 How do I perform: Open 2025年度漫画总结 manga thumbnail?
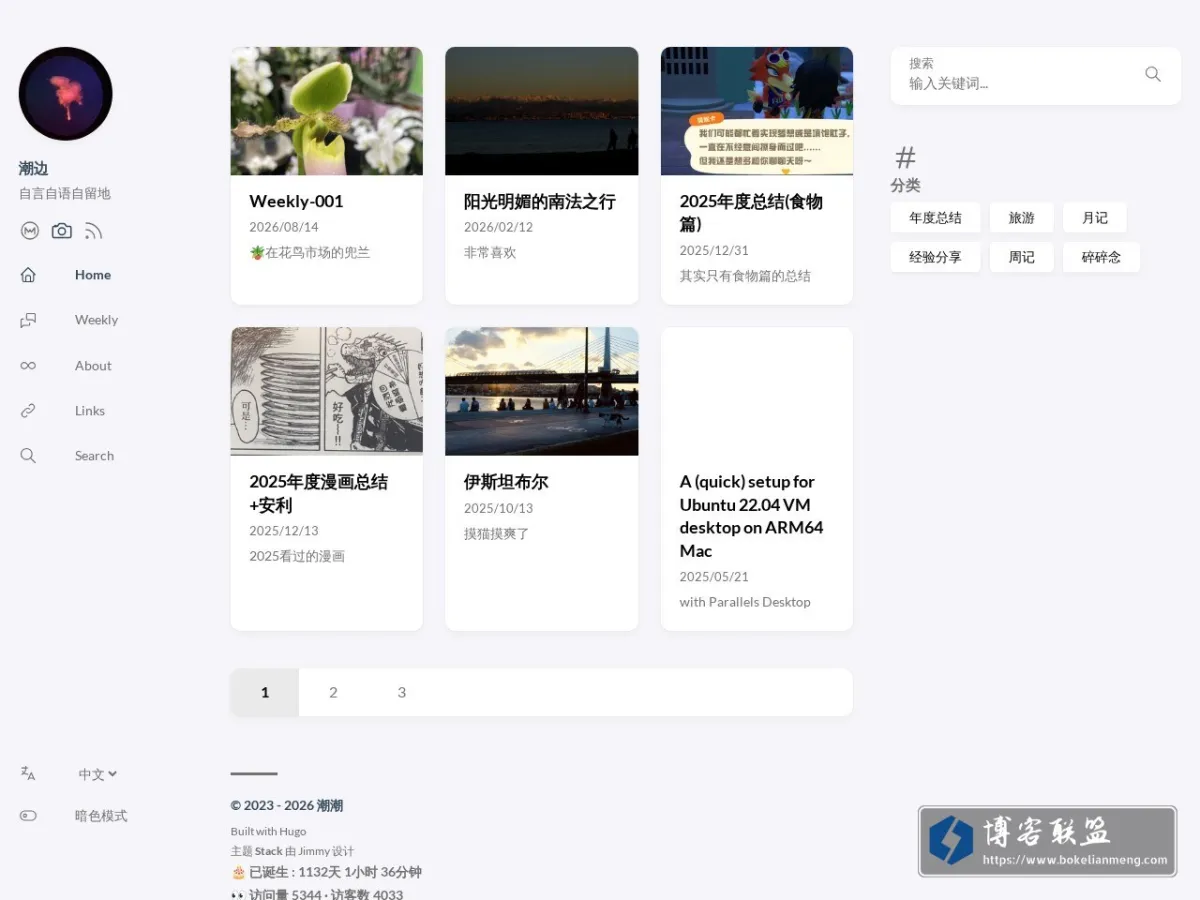click(327, 391)
